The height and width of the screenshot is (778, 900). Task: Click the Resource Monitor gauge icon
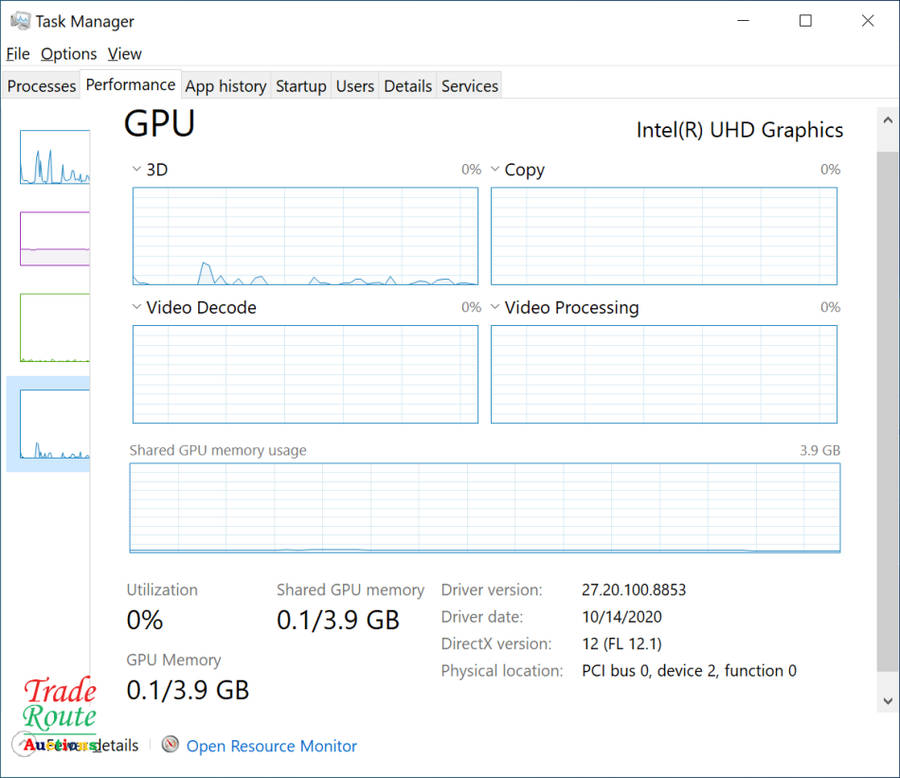click(x=170, y=745)
